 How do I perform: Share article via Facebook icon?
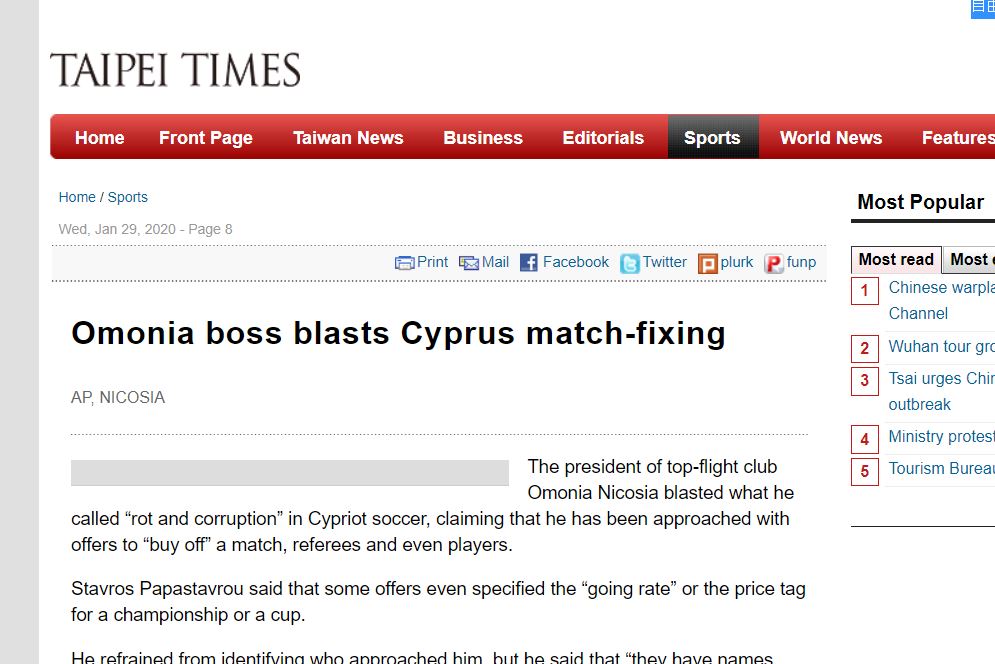(x=529, y=263)
